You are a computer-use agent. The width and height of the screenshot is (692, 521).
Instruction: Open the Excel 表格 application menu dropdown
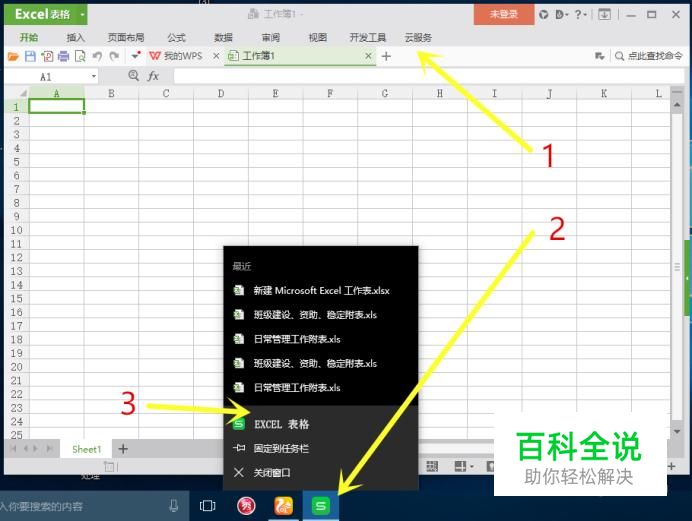(x=82, y=14)
